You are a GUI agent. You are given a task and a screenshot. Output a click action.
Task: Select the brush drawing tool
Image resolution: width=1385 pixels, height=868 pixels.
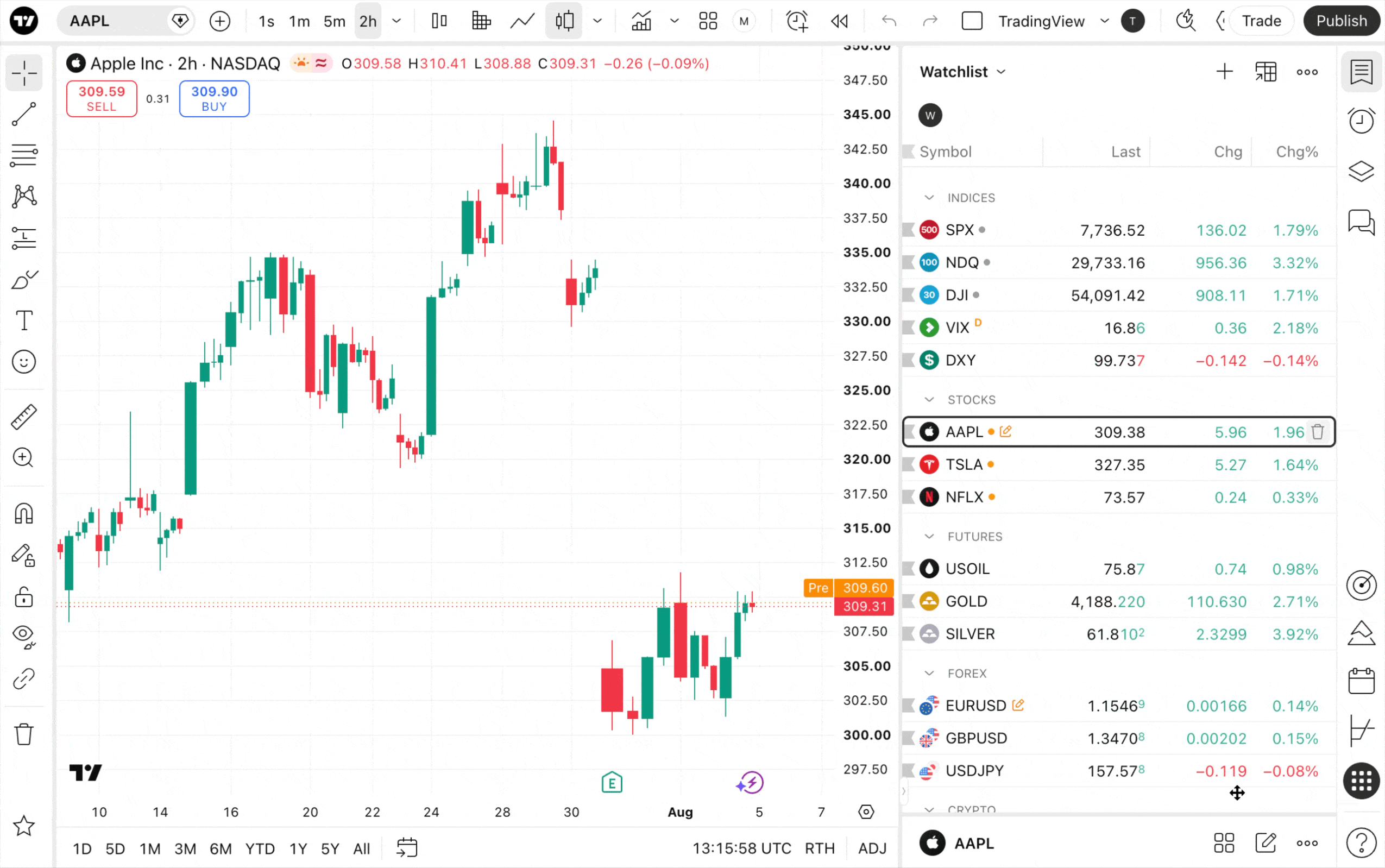[x=24, y=280]
